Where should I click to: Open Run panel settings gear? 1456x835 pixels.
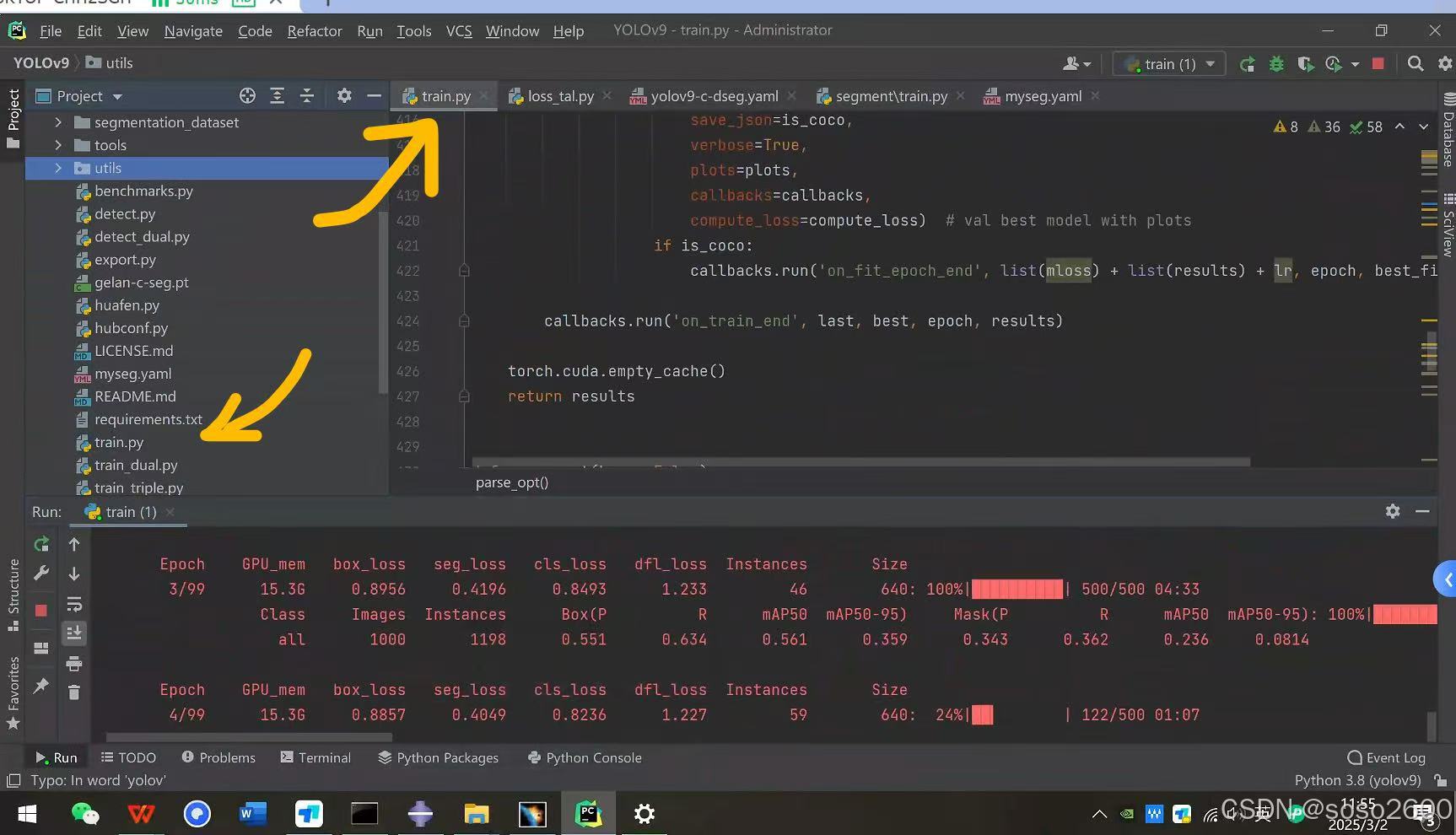point(1393,511)
